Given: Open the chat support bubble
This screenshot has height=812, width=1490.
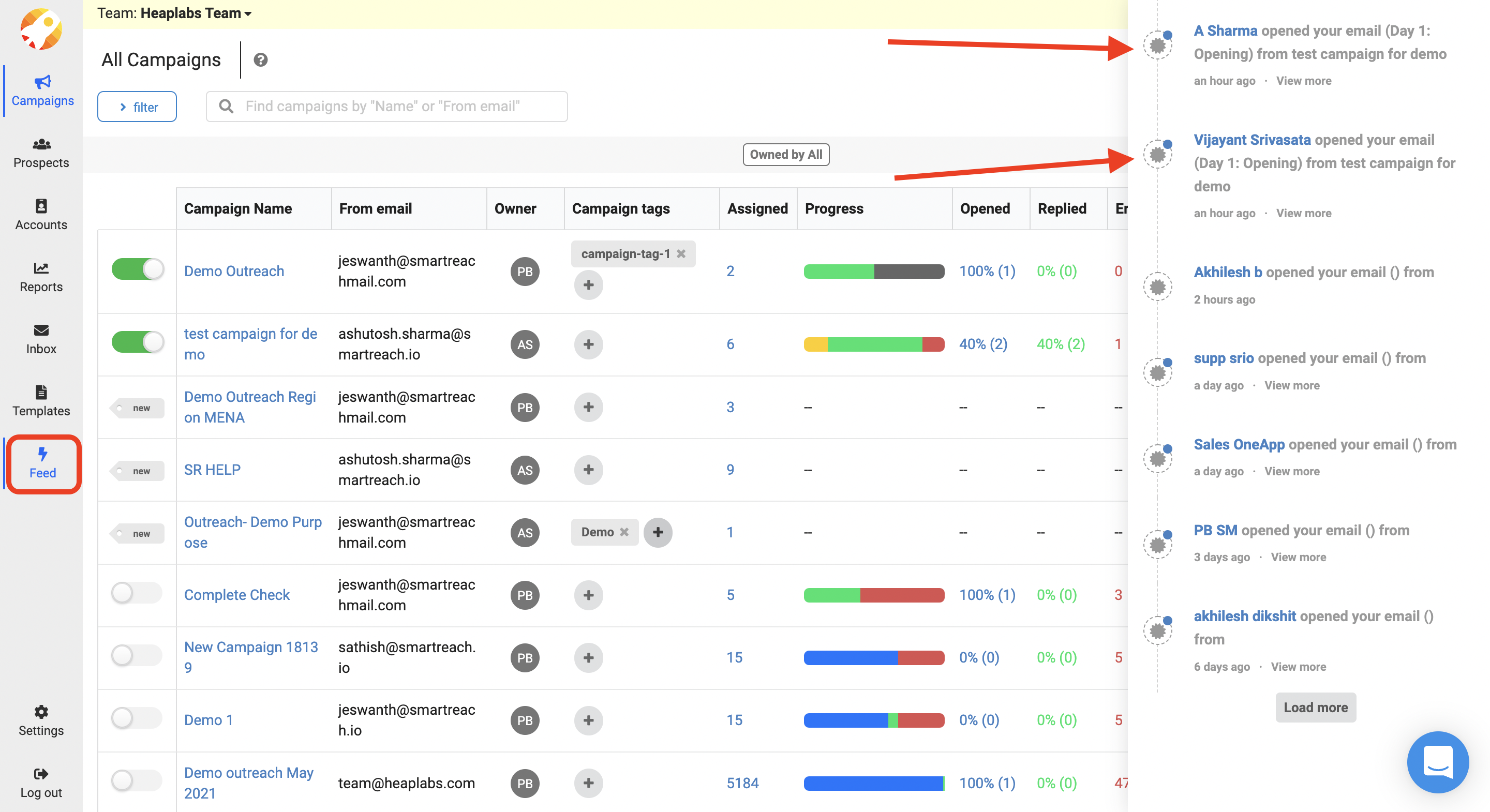Looking at the screenshot, I should coord(1437,762).
